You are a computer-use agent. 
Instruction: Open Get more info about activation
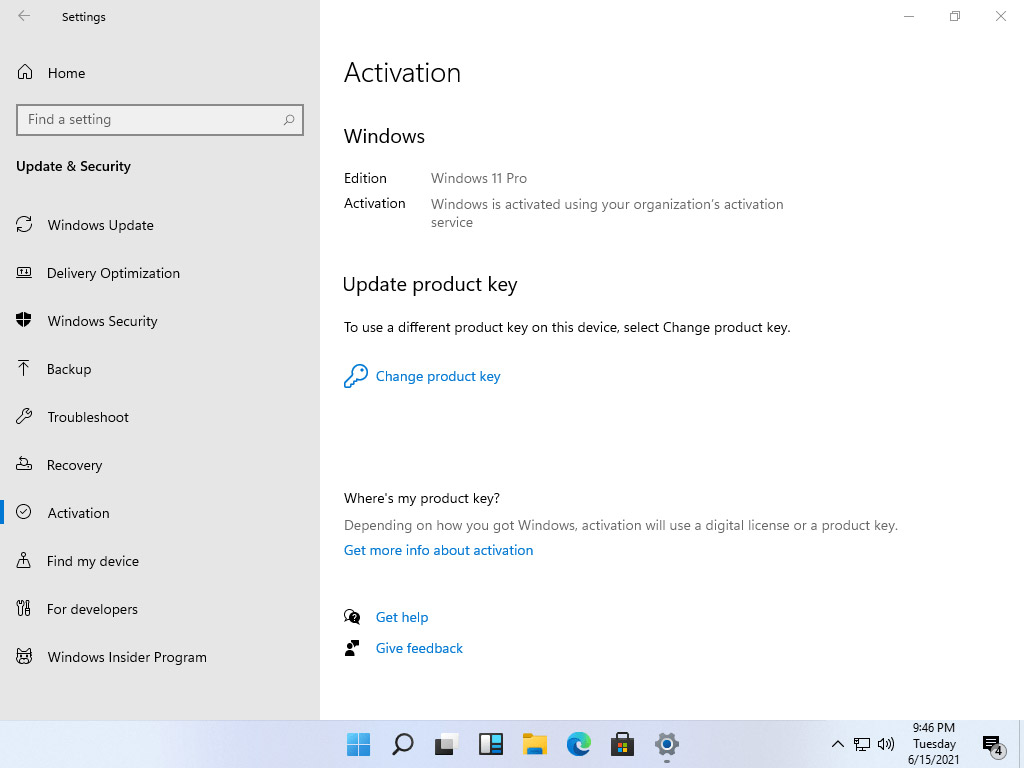(x=438, y=550)
